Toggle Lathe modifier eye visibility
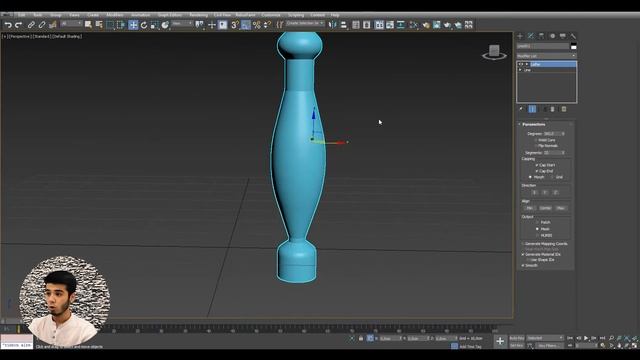Image resolution: width=640 pixels, height=360 pixels. point(521,64)
